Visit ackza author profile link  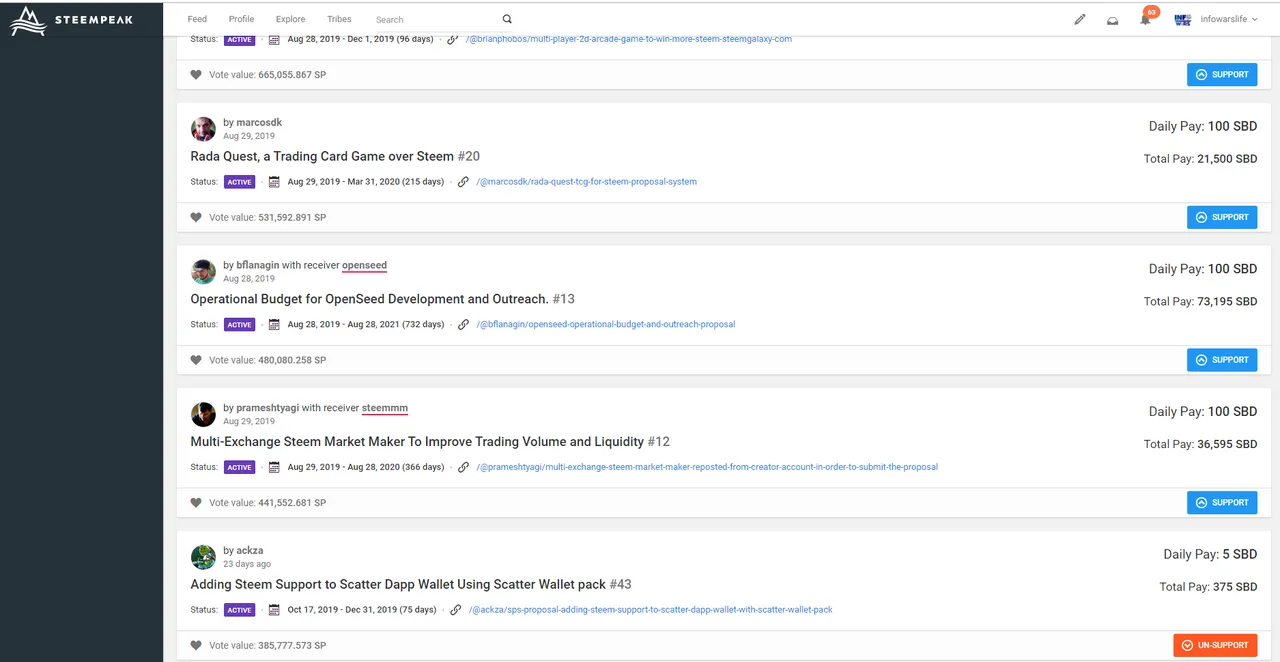(250, 551)
